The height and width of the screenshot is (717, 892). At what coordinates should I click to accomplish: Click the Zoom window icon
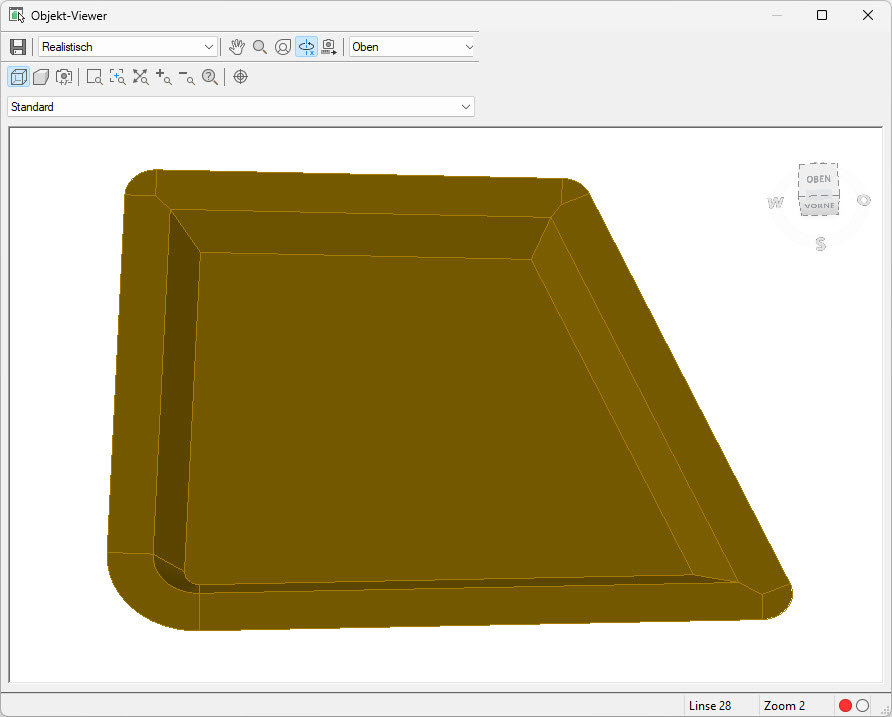click(x=94, y=77)
